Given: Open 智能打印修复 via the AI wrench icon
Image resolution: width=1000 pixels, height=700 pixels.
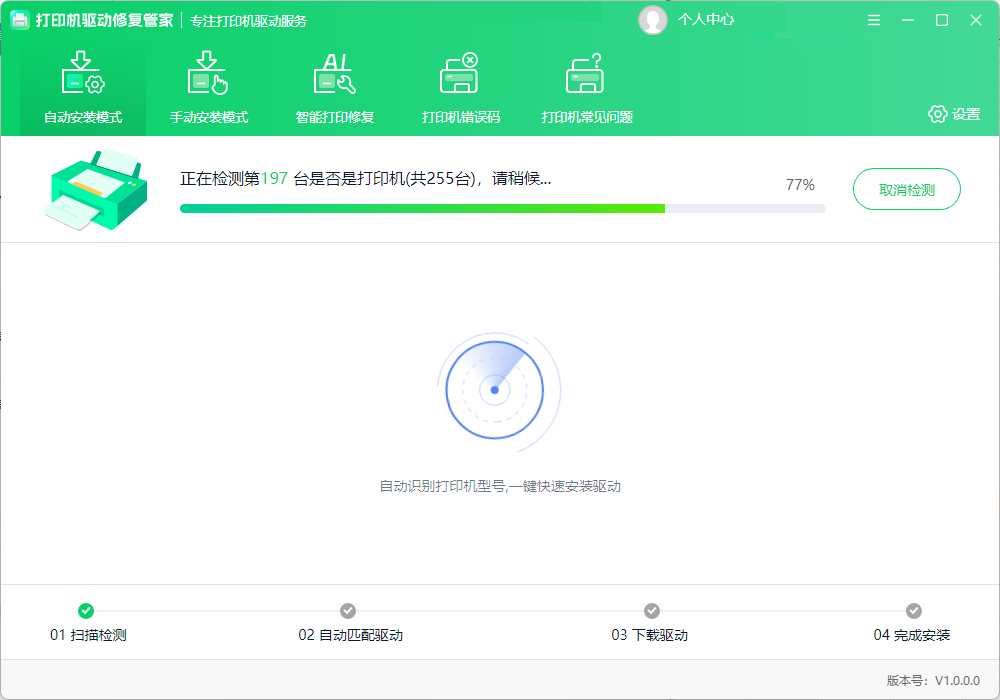Looking at the screenshot, I should (333, 73).
